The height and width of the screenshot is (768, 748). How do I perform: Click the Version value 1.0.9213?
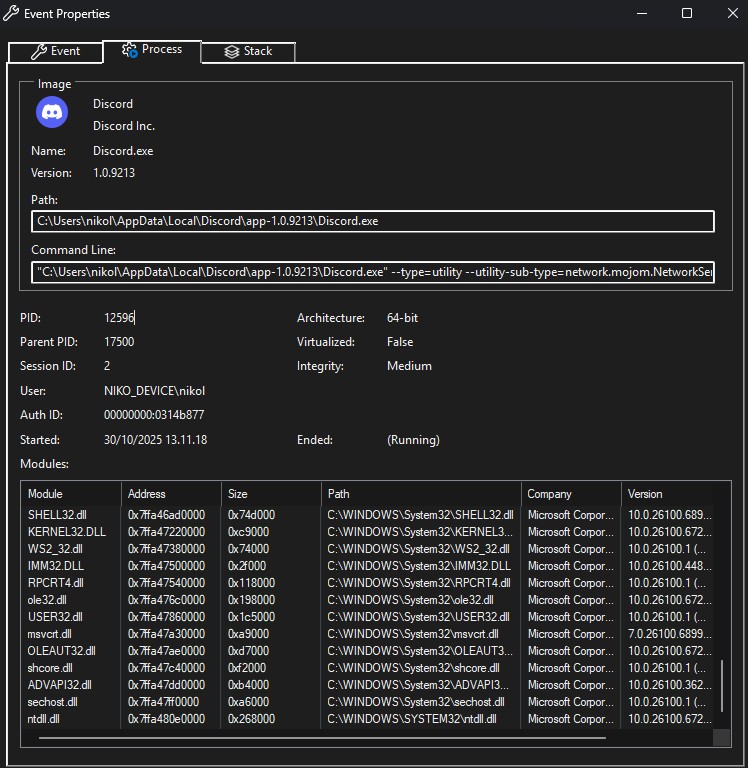tap(114, 173)
